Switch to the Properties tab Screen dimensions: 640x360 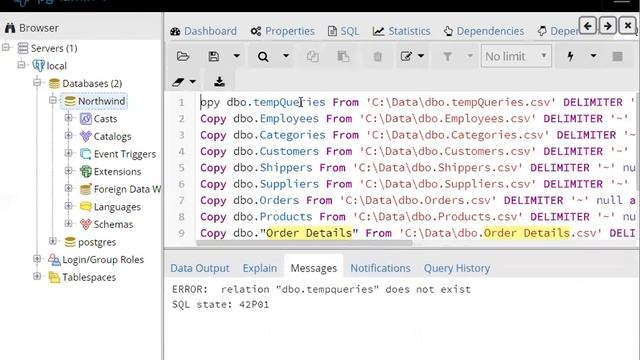(x=283, y=31)
